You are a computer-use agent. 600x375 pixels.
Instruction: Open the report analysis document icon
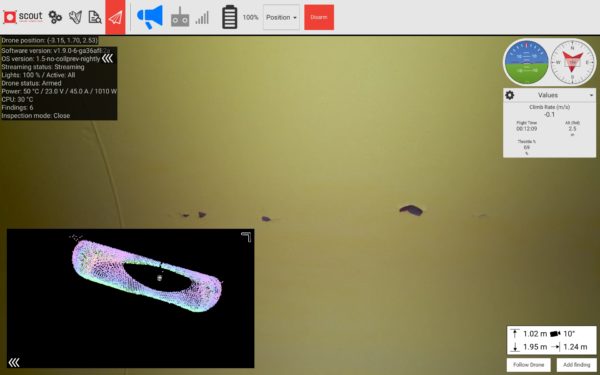(x=95, y=17)
